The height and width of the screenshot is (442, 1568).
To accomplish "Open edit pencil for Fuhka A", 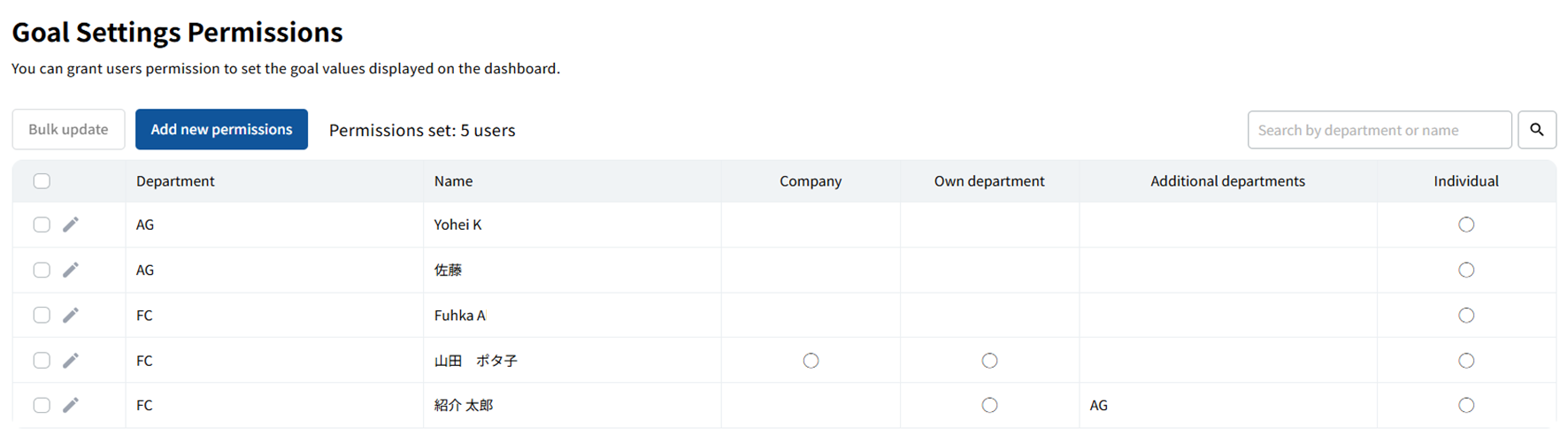I will click(x=71, y=315).
